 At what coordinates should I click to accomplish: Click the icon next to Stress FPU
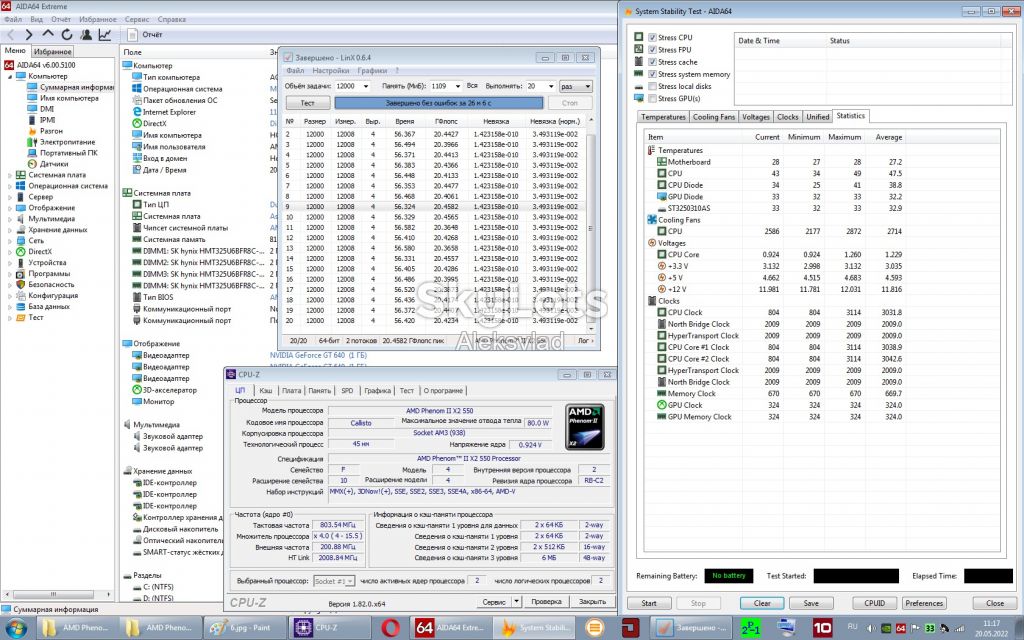coord(639,49)
